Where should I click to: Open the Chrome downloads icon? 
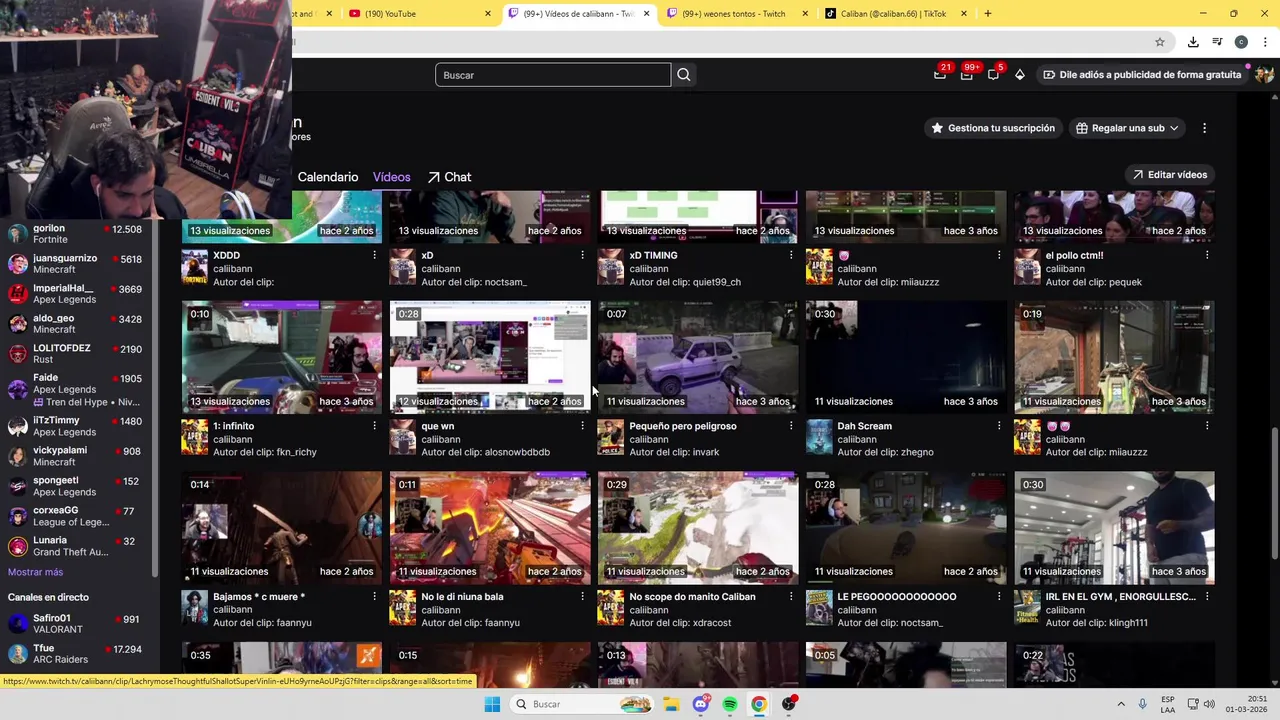click(x=1193, y=42)
